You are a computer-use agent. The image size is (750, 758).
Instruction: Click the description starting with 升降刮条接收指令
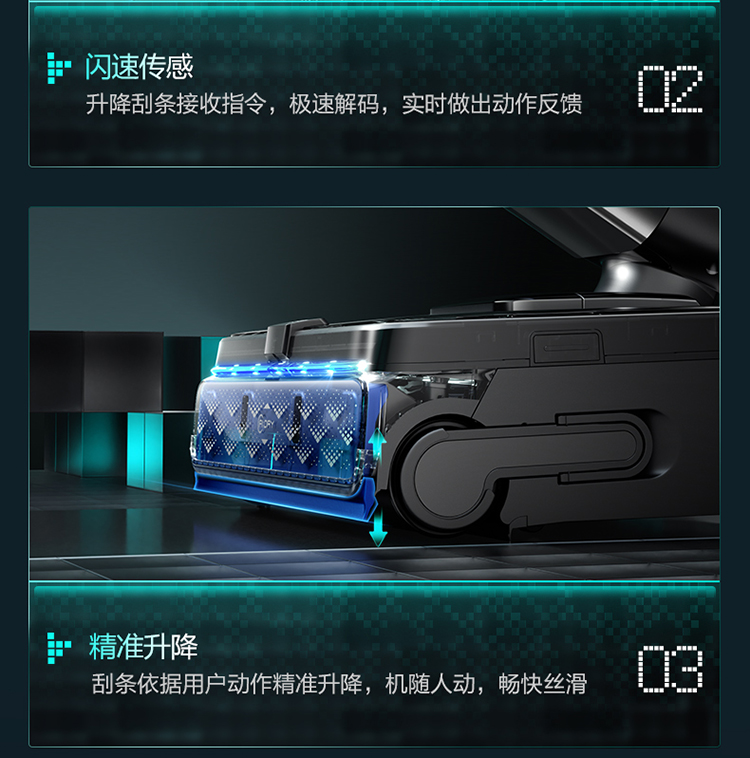[334, 104]
